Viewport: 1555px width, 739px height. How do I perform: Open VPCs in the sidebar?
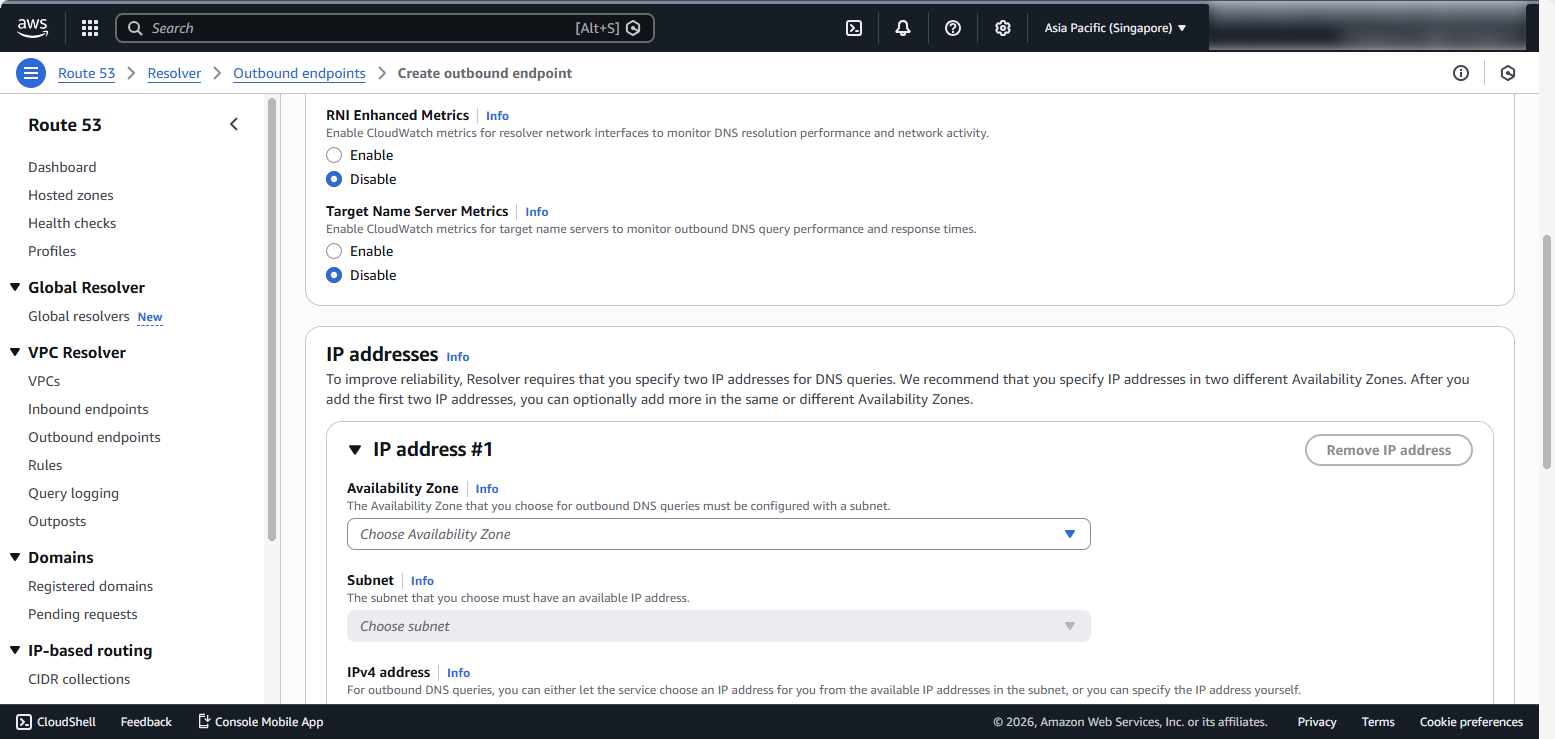tap(44, 381)
